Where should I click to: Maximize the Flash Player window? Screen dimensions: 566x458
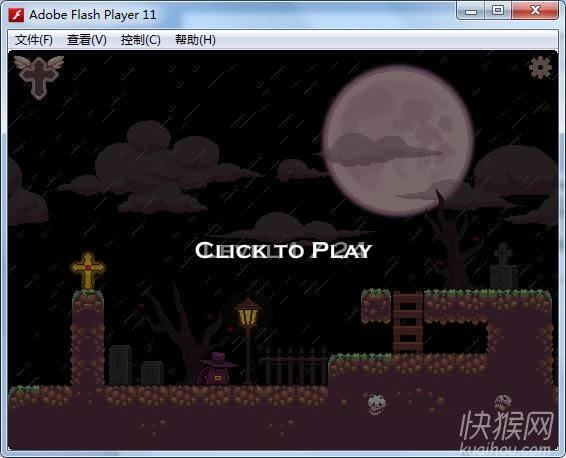498,10
